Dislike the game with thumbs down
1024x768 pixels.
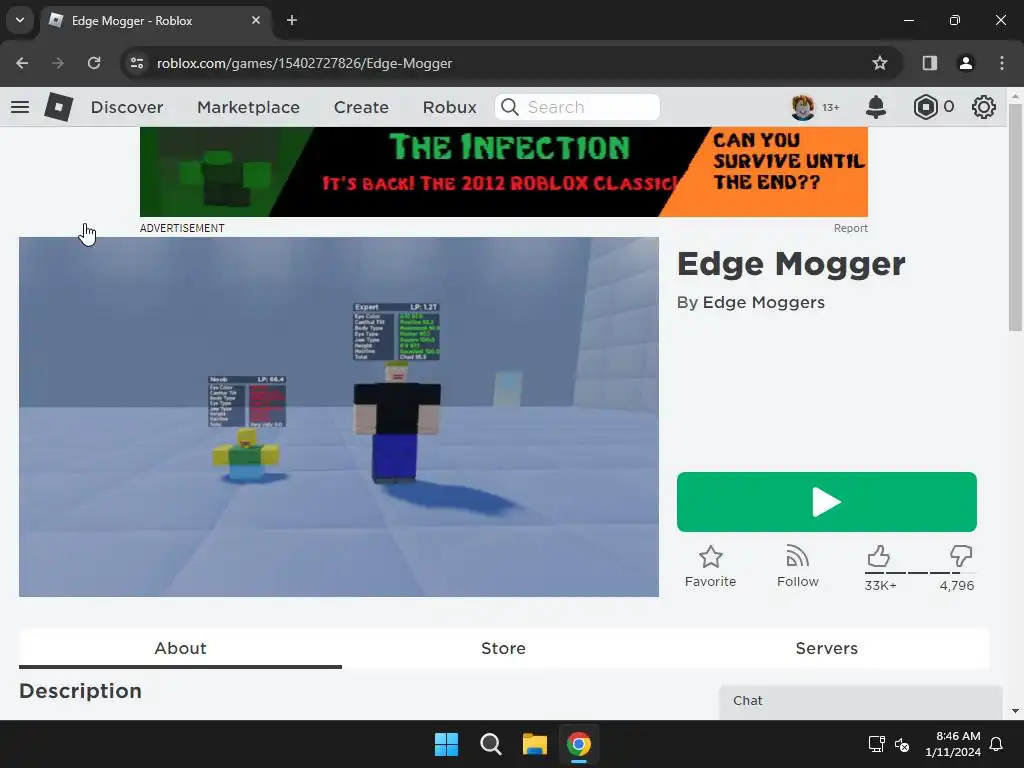[961, 556]
